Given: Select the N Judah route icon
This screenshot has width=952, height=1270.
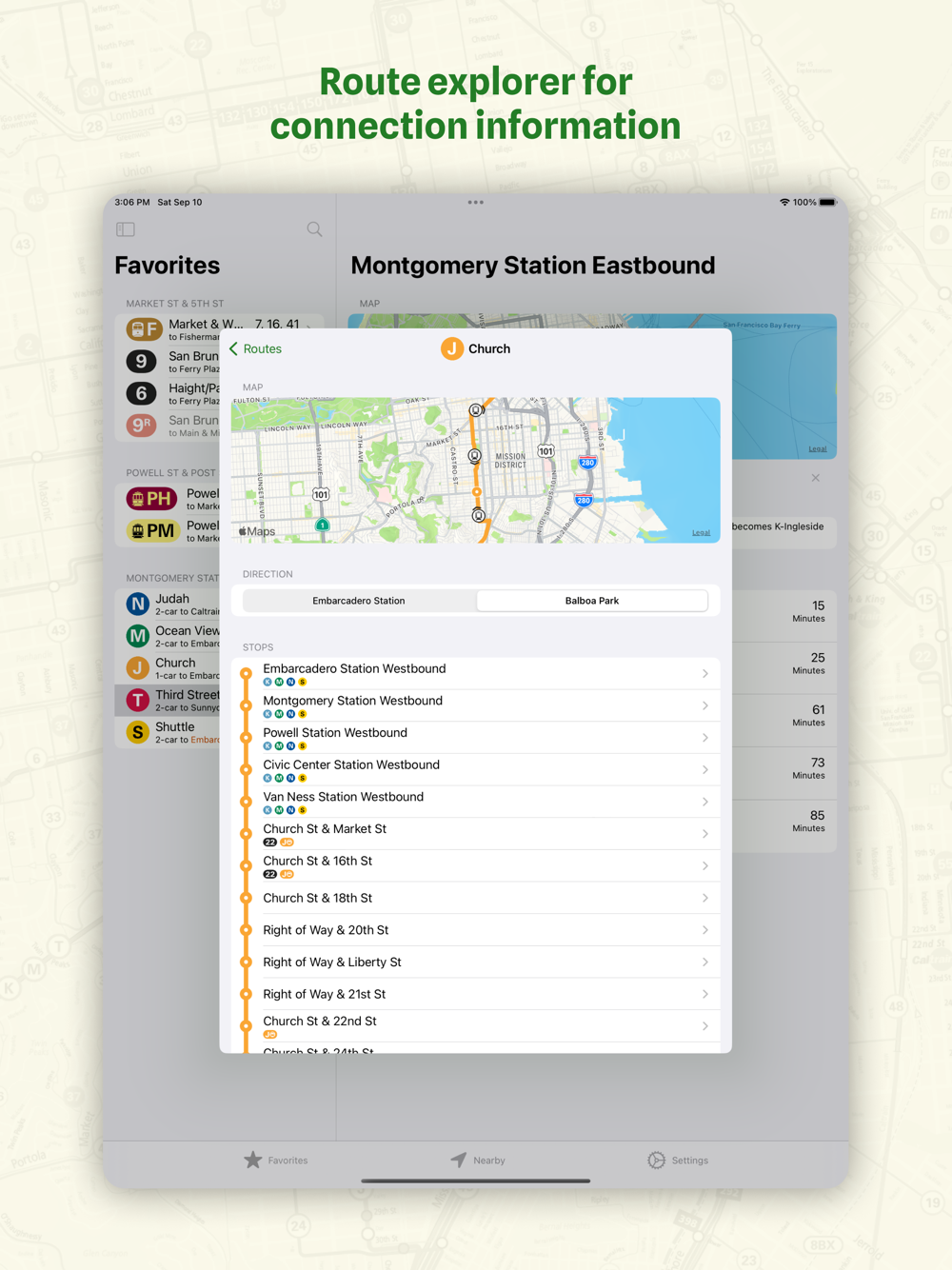Looking at the screenshot, I should pyautogui.click(x=138, y=604).
